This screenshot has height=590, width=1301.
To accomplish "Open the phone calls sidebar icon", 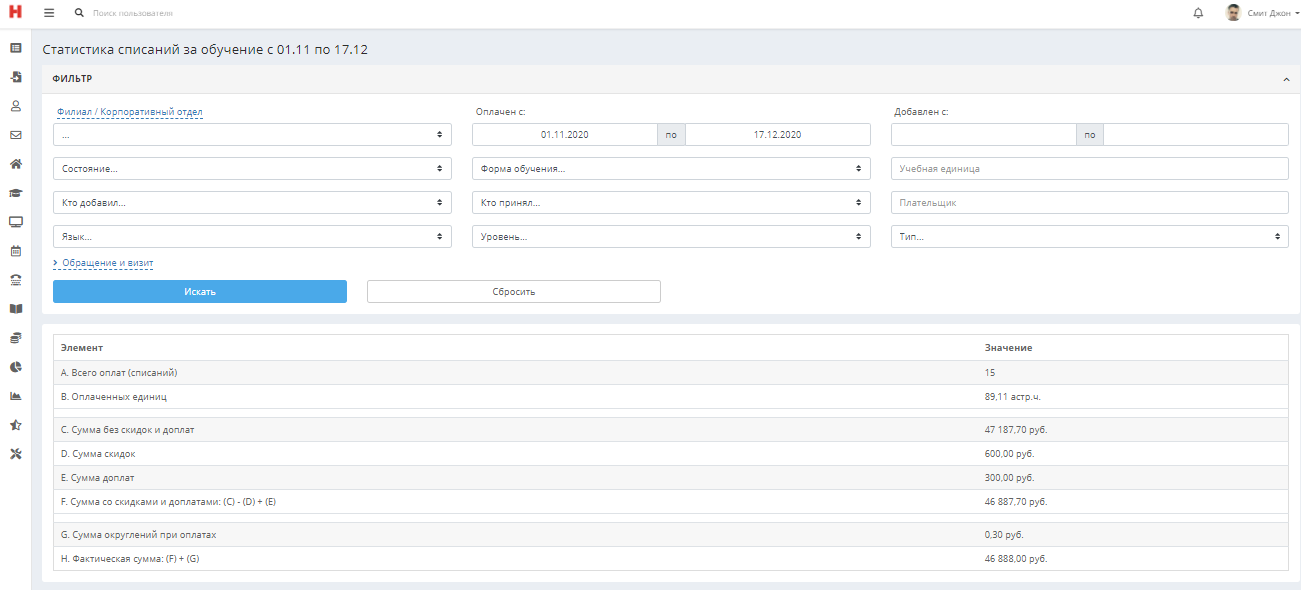I will 16,280.
